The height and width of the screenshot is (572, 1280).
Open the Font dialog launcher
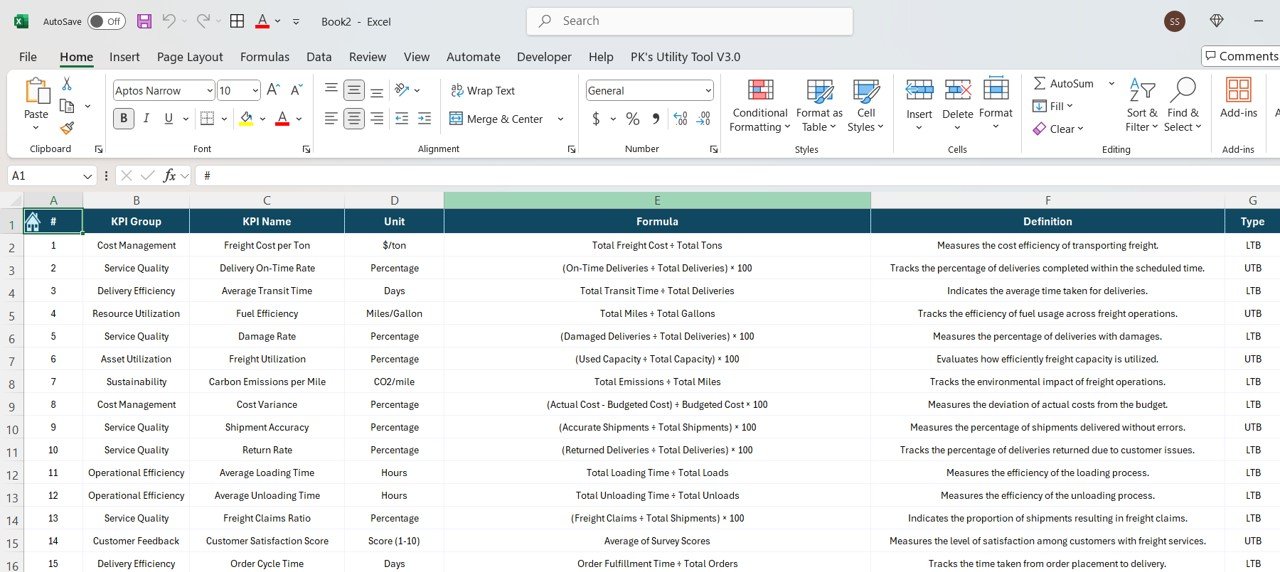pyautogui.click(x=306, y=149)
